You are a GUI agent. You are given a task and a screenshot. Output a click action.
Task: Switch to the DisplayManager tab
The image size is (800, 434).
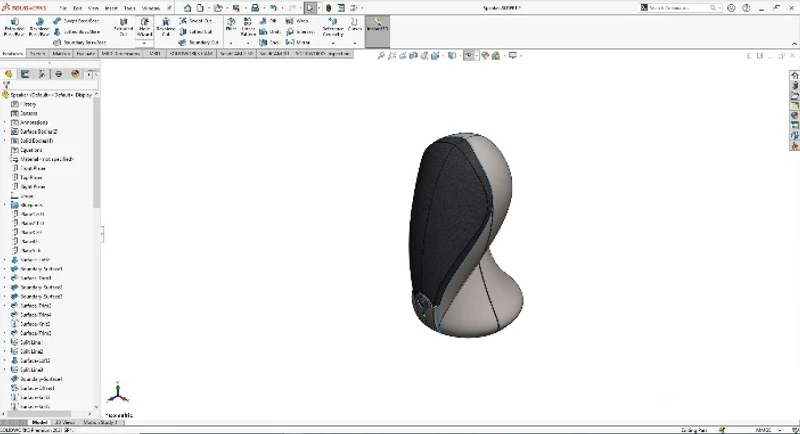coord(76,74)
